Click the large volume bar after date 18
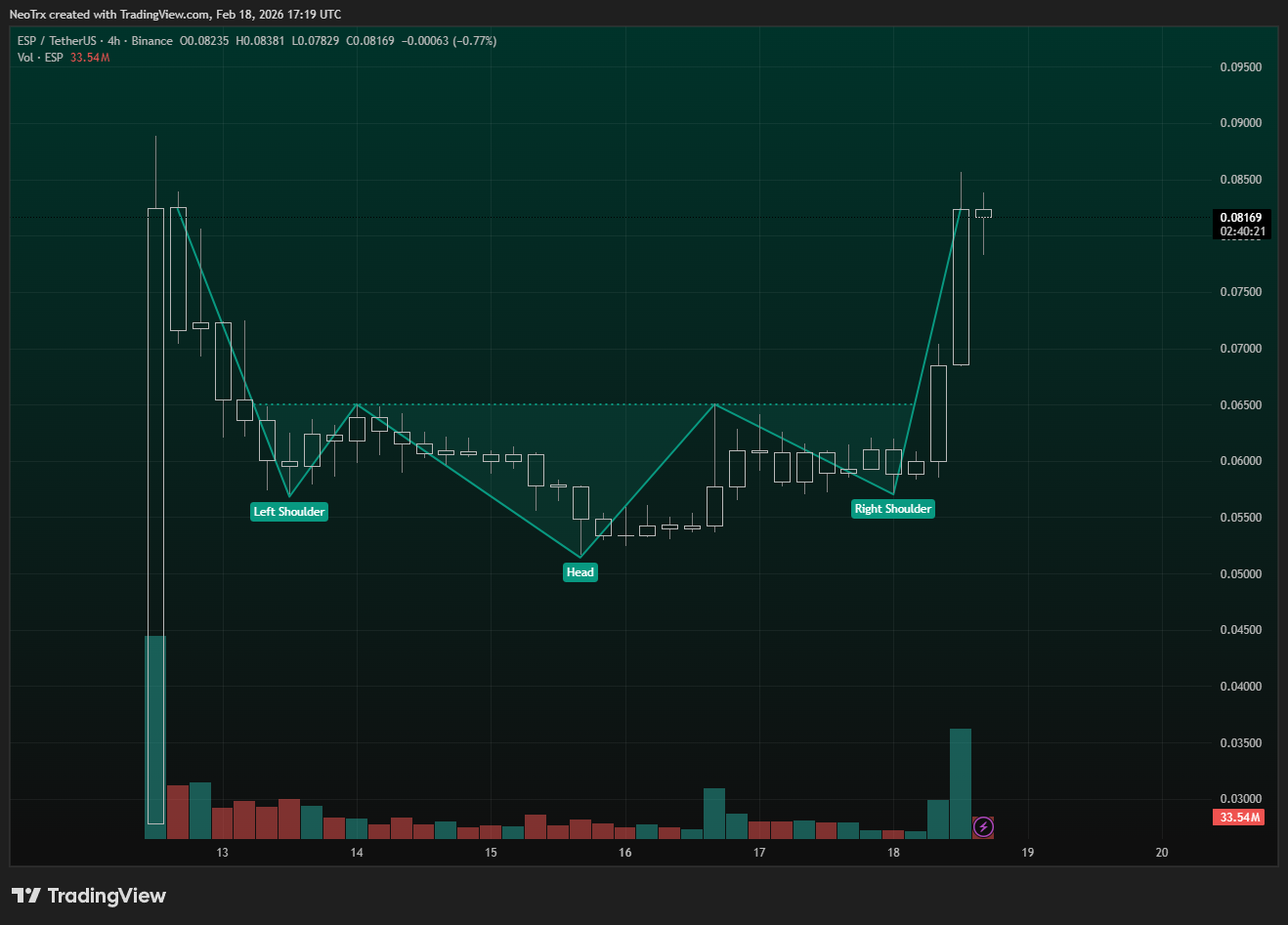This screenshot has width=1288, height=925. (960, 783)
